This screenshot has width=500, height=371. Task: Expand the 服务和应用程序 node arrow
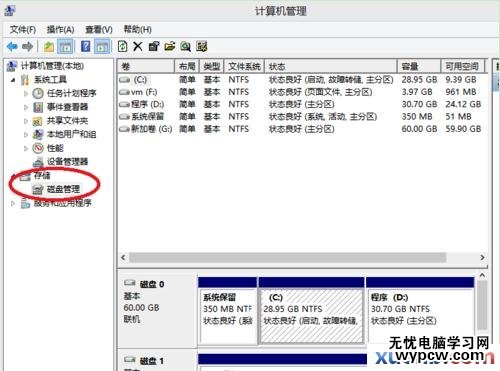[x=13, y=203]
